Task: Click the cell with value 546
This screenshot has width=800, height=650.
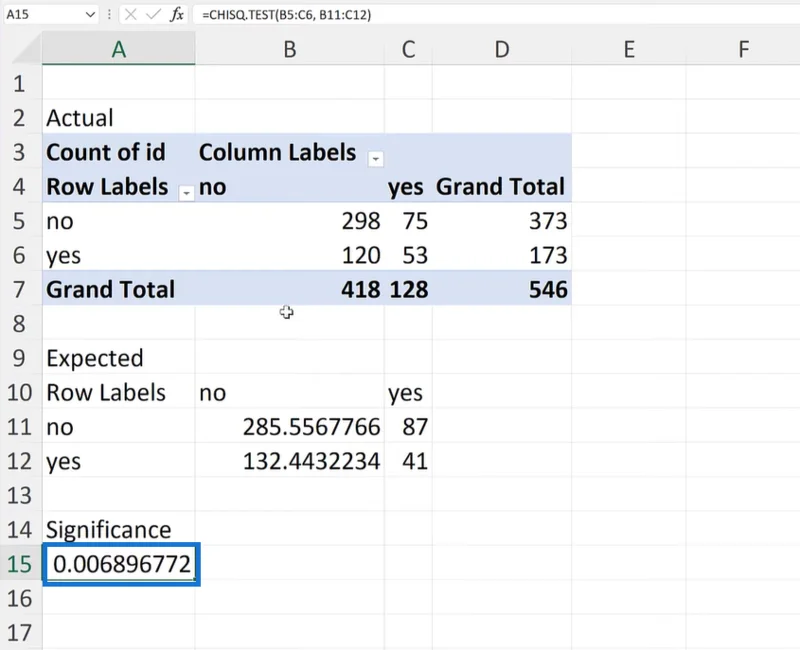Action: click(502, 289)
